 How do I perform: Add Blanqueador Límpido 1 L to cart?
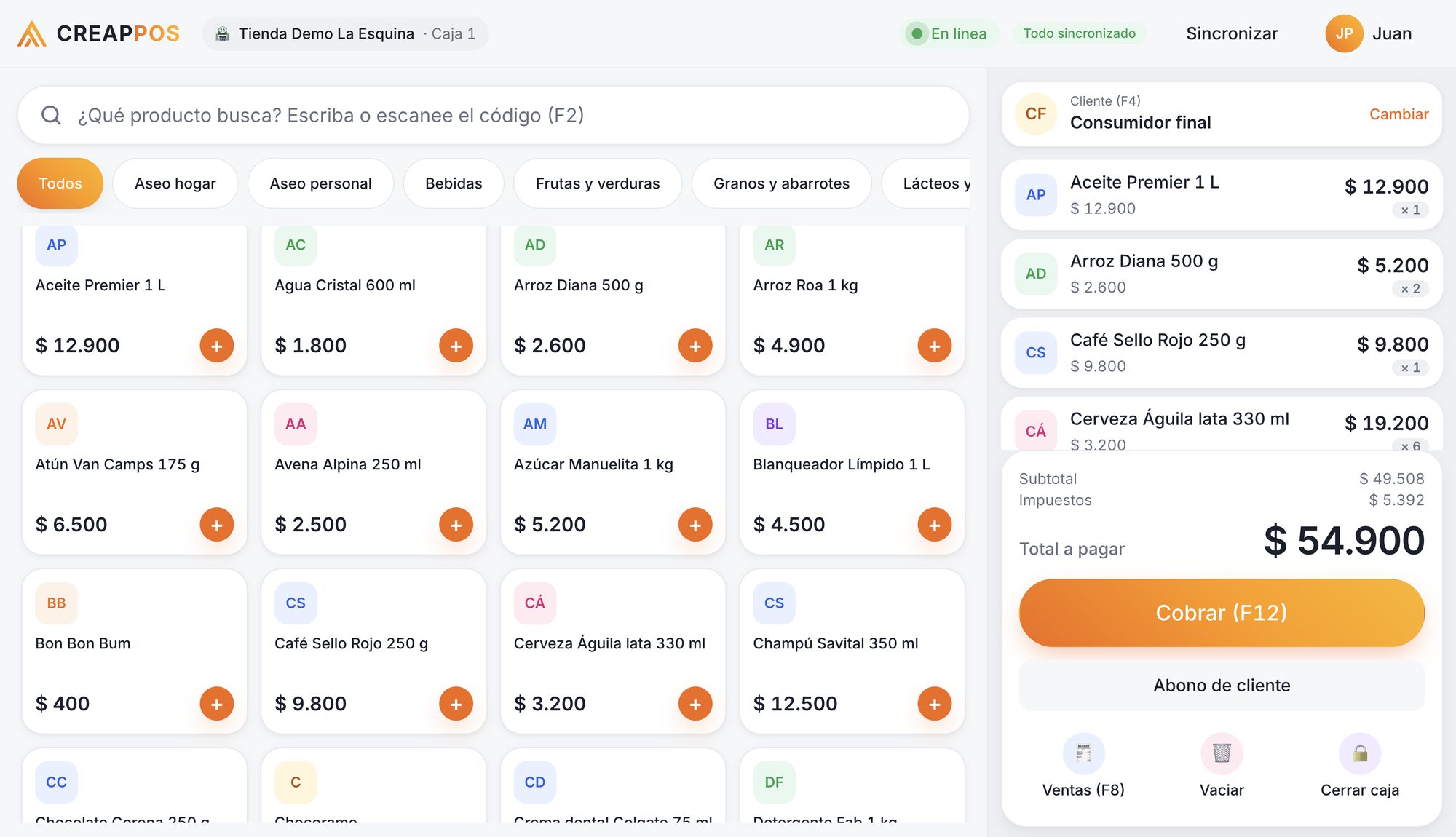935,525
